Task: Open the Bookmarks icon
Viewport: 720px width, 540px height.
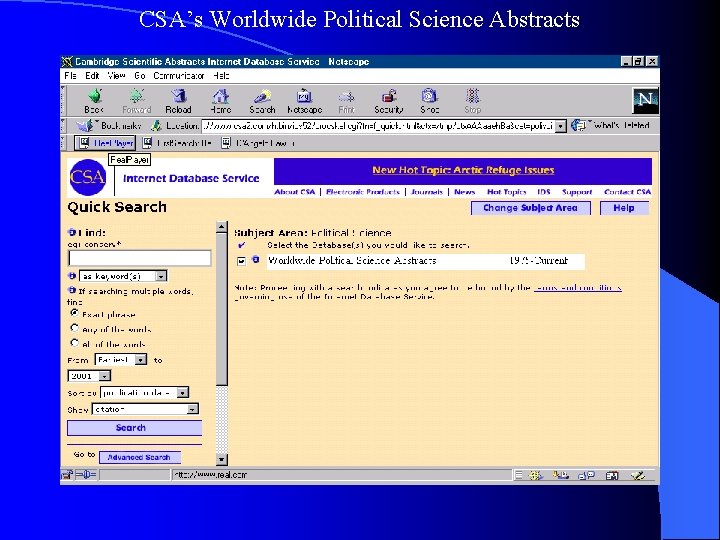Action: [x=84, y=125]
